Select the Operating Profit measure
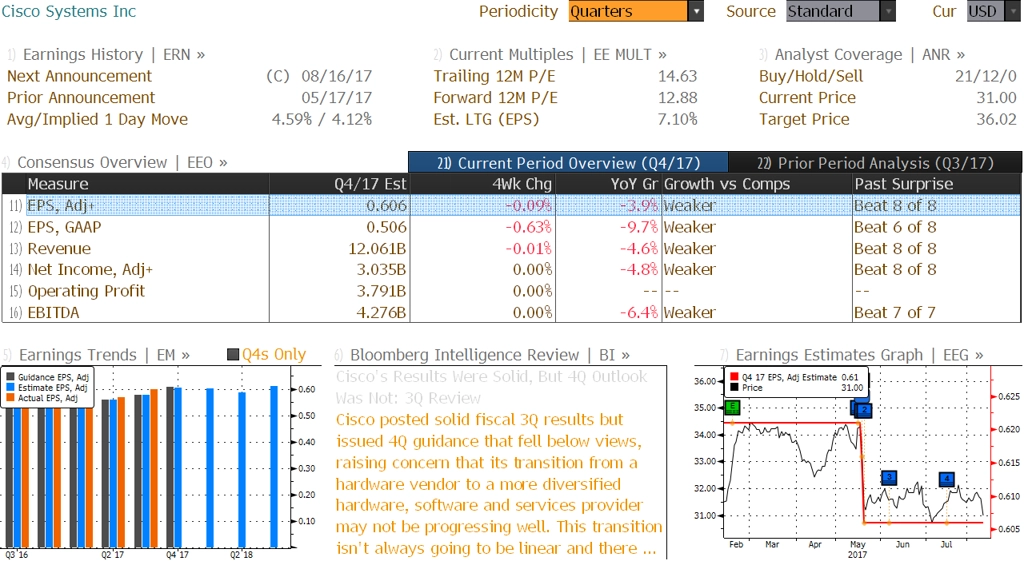 pyautogui.click(x=86, y=291)
